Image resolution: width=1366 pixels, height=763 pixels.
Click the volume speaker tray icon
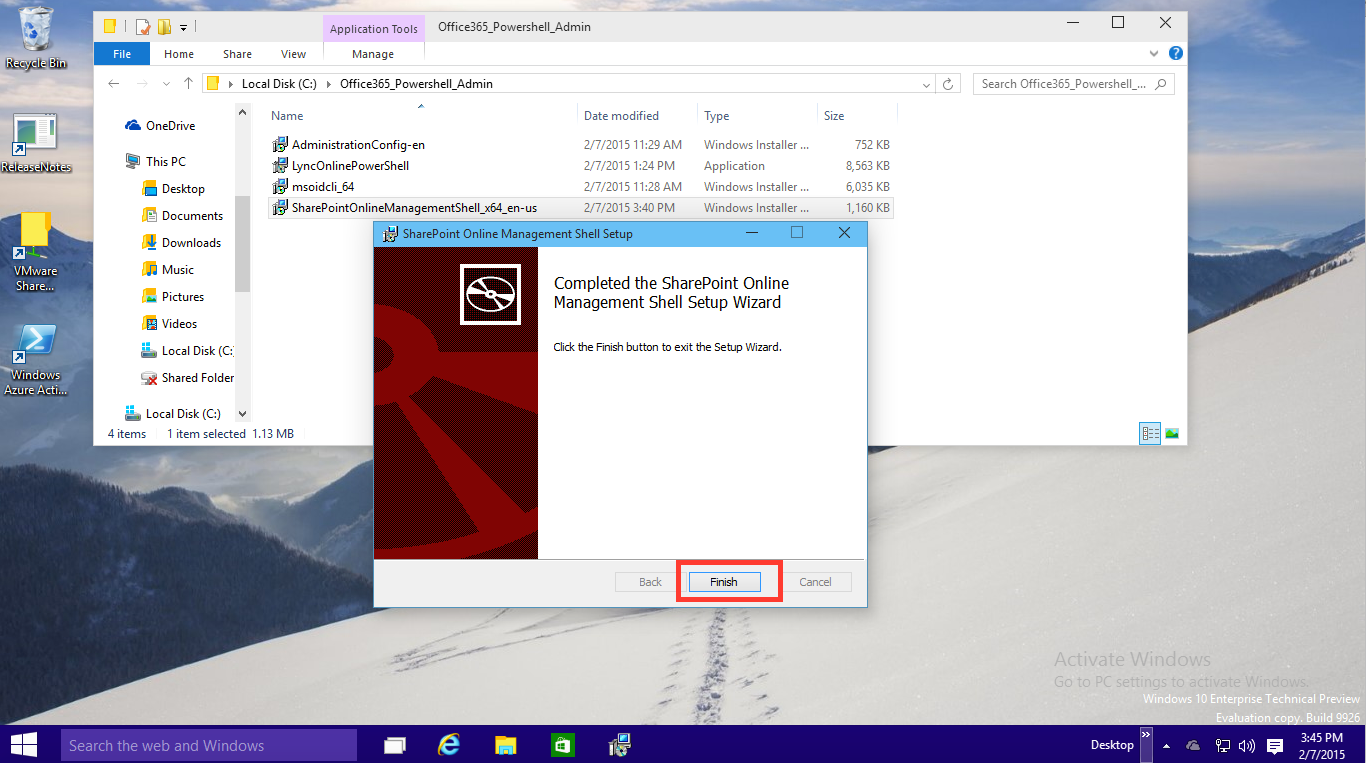pos(1246,746)
